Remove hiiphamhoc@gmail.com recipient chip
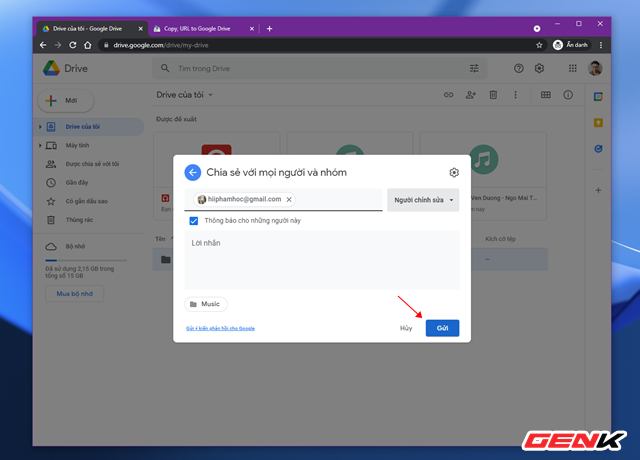 (289, 200)
